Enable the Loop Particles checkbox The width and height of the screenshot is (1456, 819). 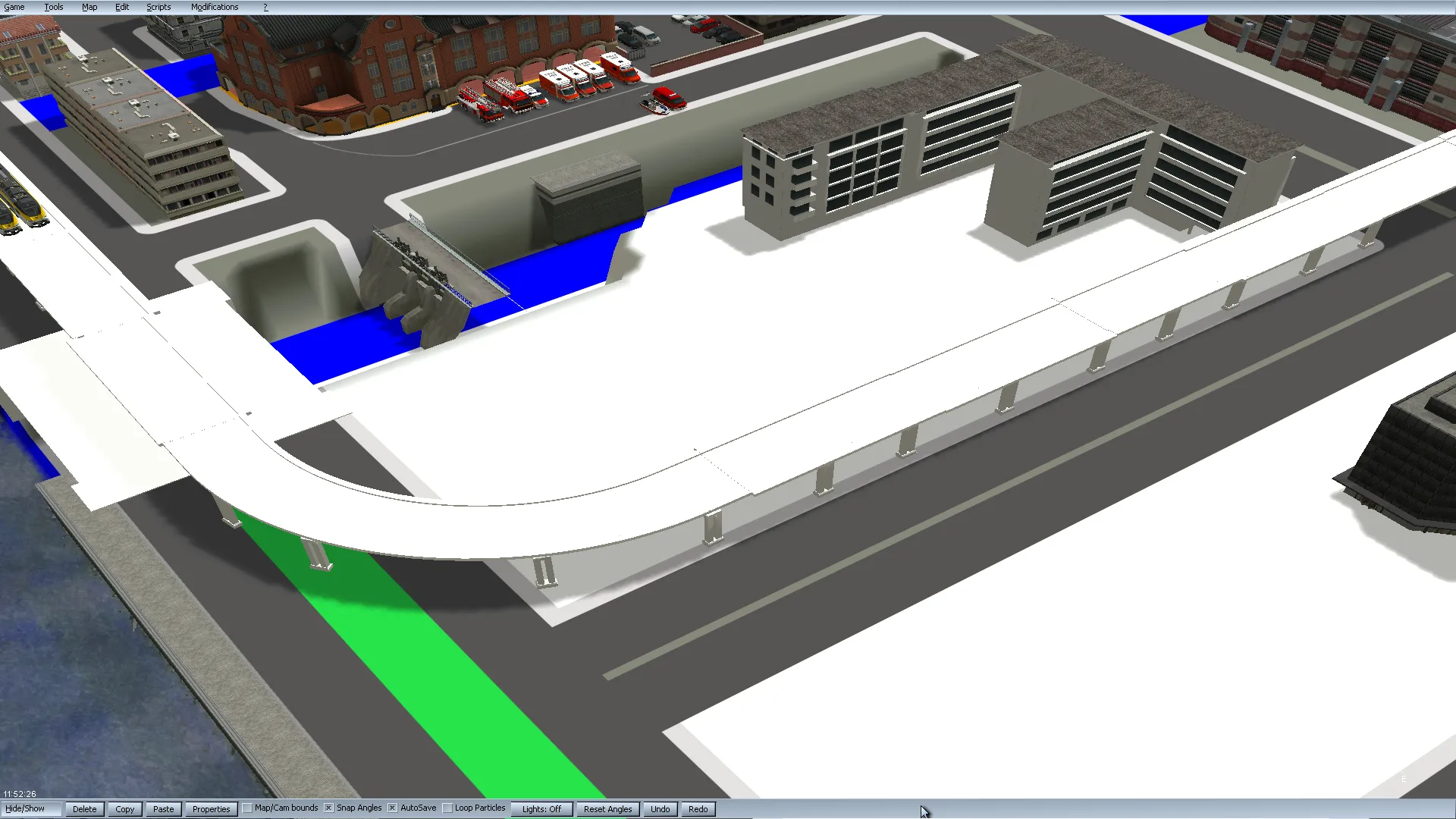[x=447, y=808]
